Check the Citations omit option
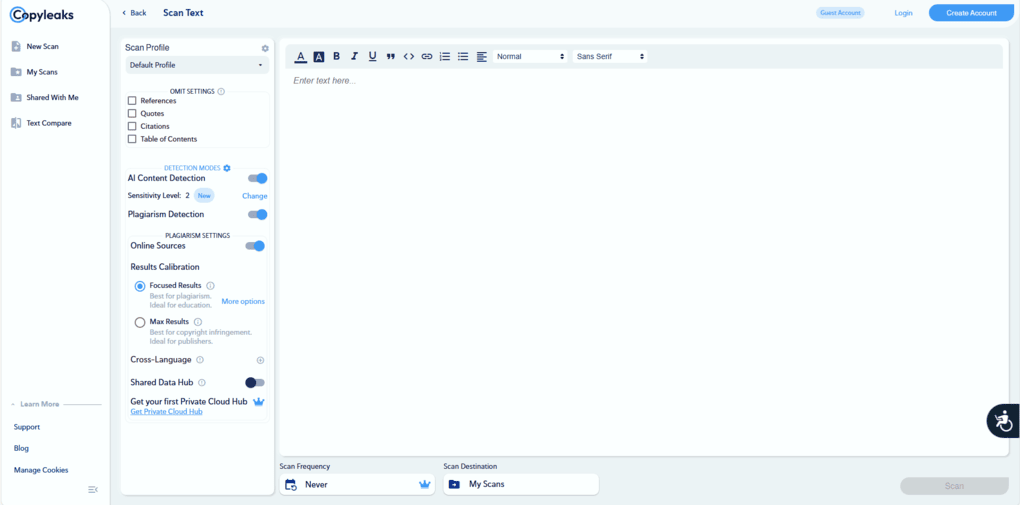 point(132,126)
